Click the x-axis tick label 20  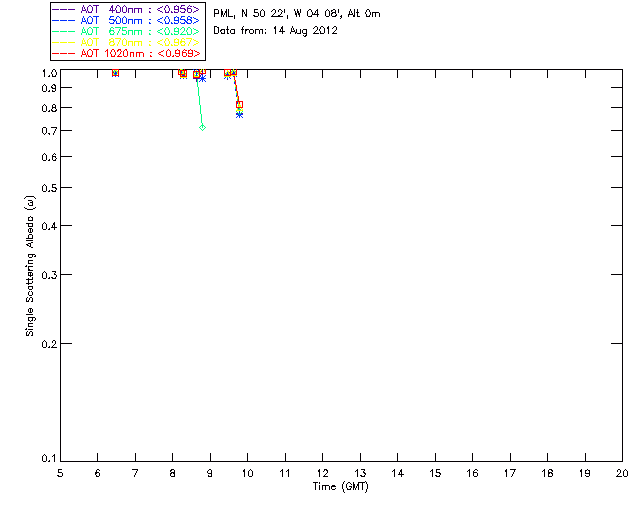coord(622,473)
